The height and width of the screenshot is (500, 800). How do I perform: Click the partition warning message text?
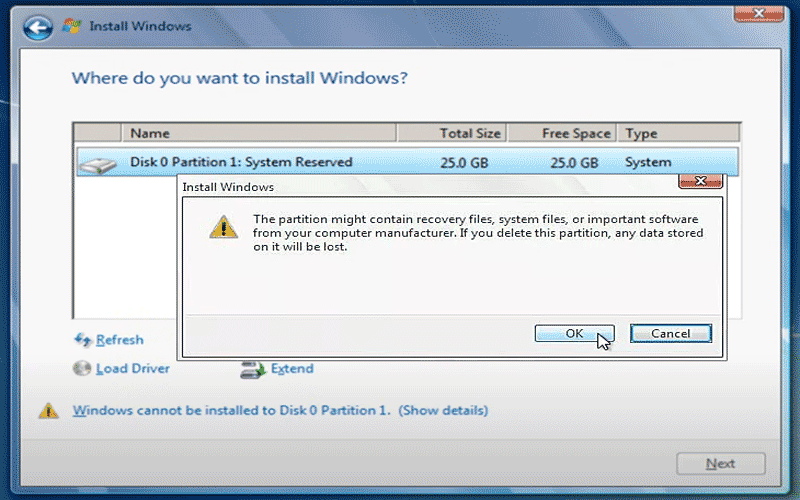[x=478, y=233]
